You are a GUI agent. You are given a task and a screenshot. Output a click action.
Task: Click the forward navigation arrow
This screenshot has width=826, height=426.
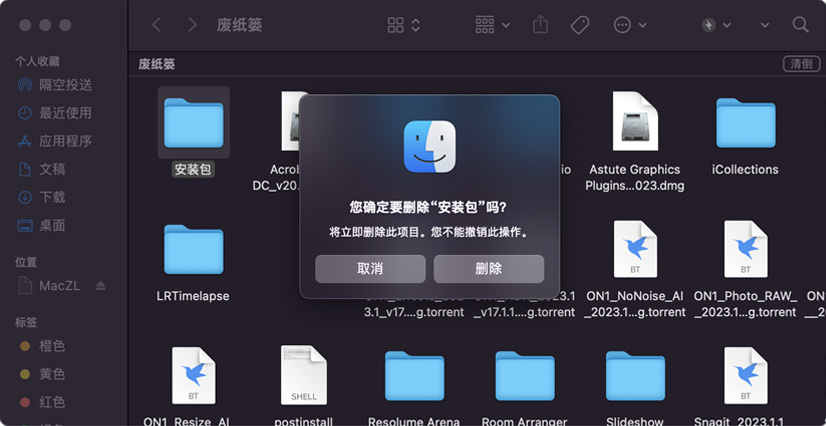(192, 25)
